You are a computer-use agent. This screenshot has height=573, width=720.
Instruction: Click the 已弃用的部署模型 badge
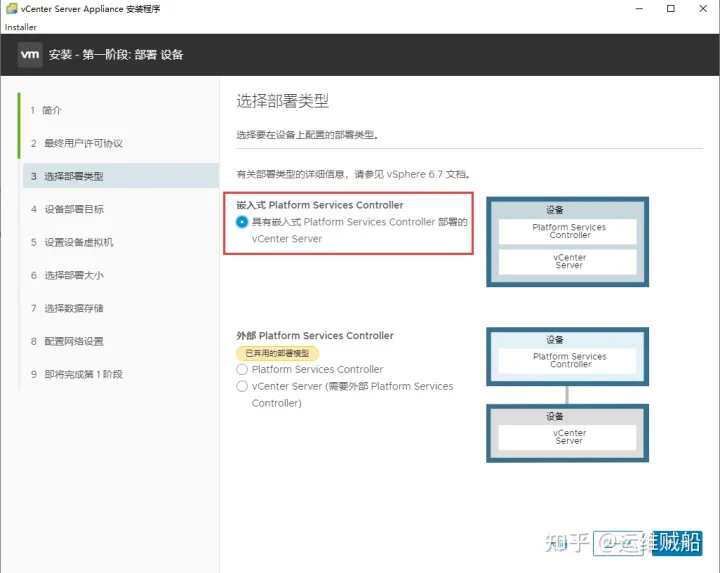[x=277, y=353]
